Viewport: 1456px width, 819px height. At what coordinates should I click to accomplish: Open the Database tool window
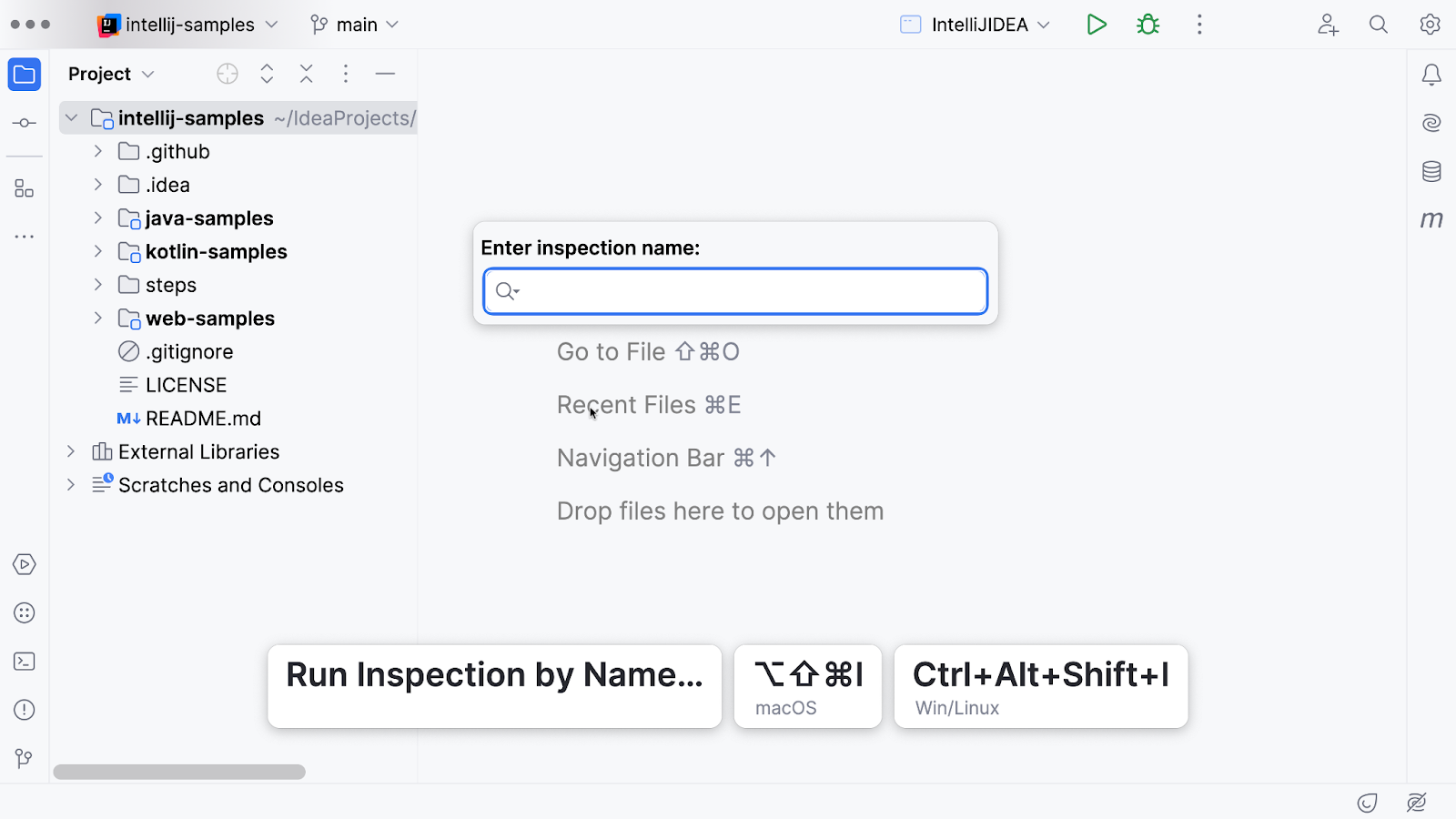[1431, 171]
